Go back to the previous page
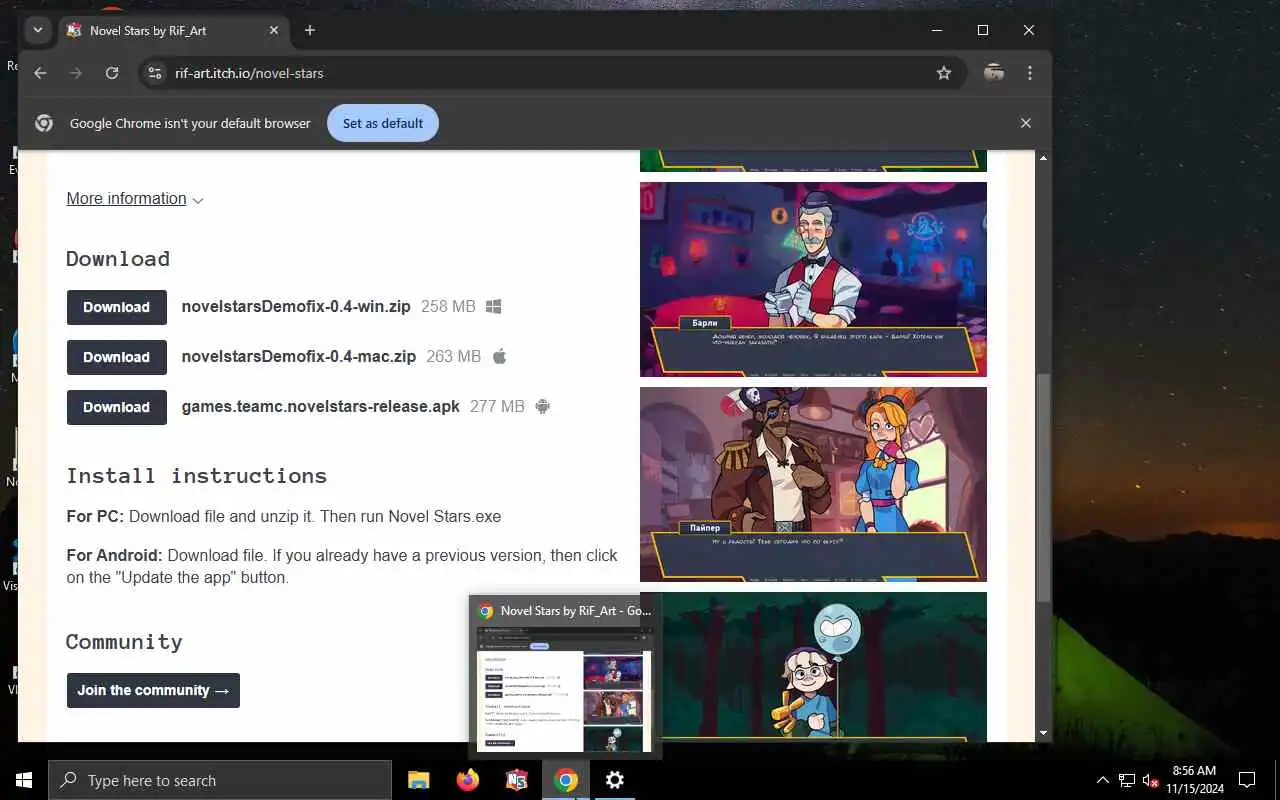This screenshot has height=800, width=1280. click(40, 73)
